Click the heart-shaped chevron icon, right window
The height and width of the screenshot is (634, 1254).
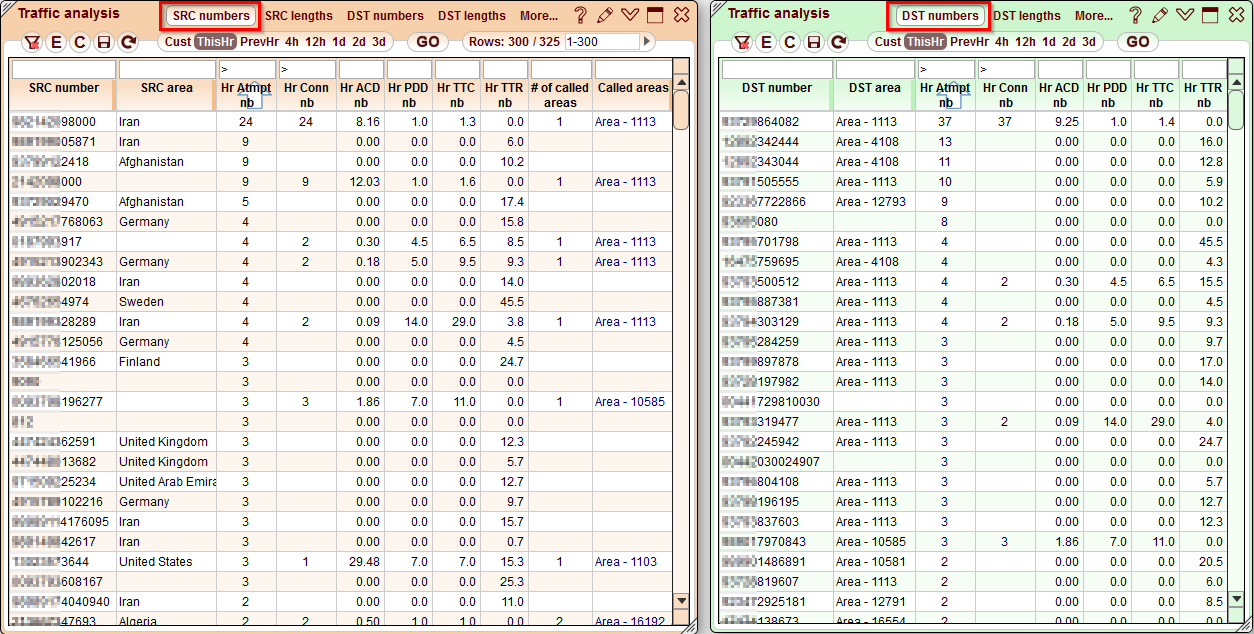[1186, 15]
